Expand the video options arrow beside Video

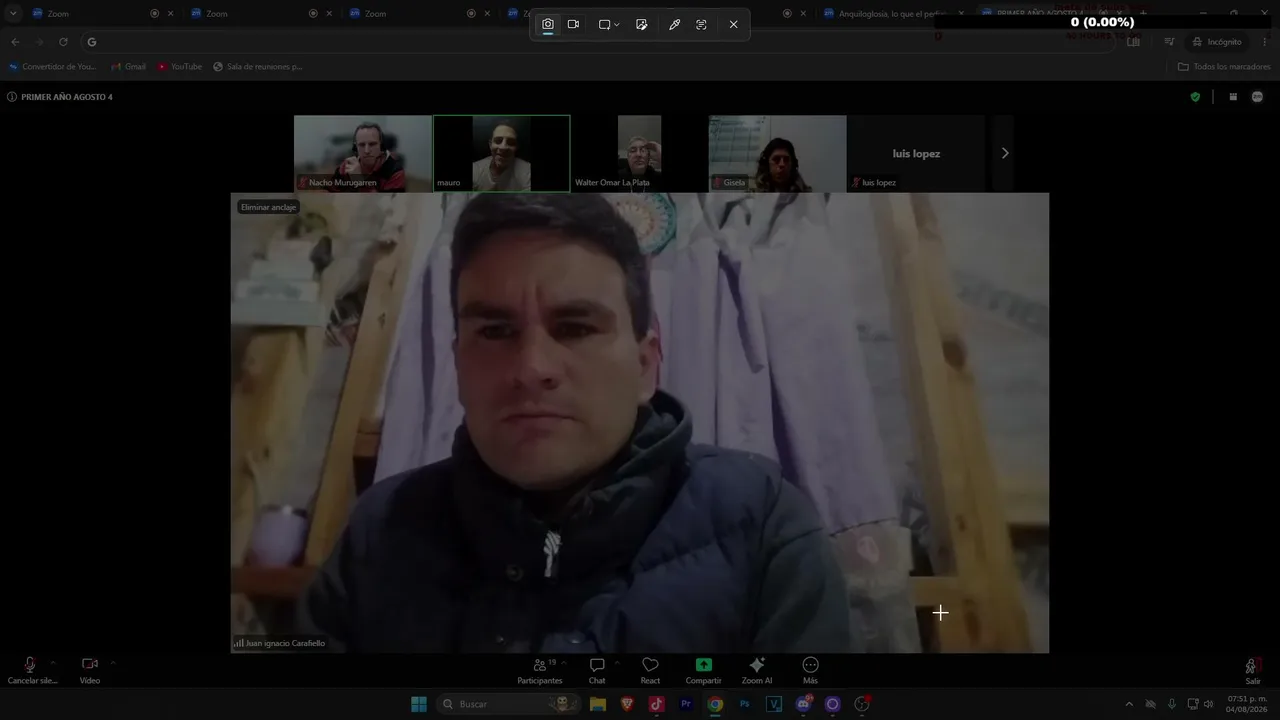[112, 662]
